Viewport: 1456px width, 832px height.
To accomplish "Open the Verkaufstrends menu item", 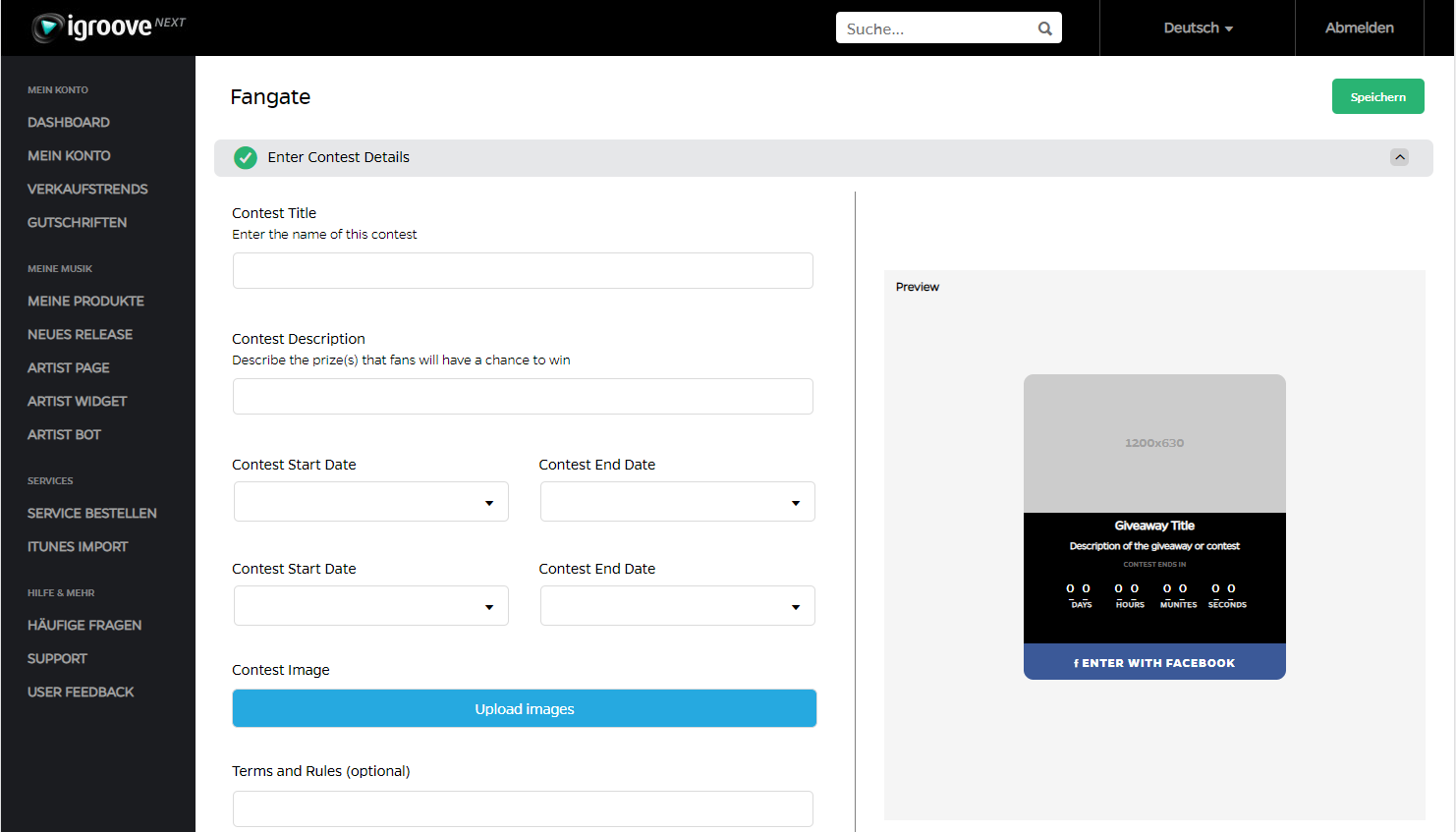I will 87,190.
